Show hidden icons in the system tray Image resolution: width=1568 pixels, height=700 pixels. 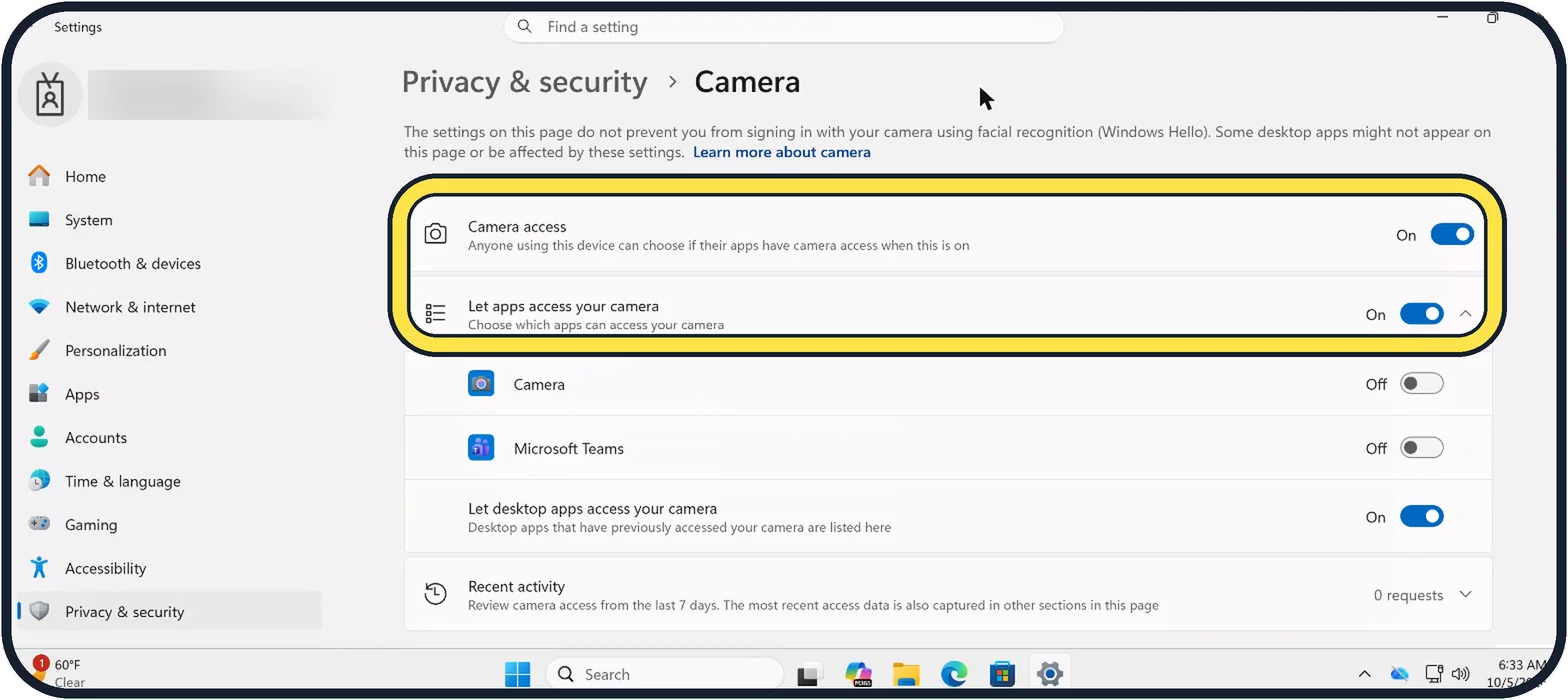1364,674
